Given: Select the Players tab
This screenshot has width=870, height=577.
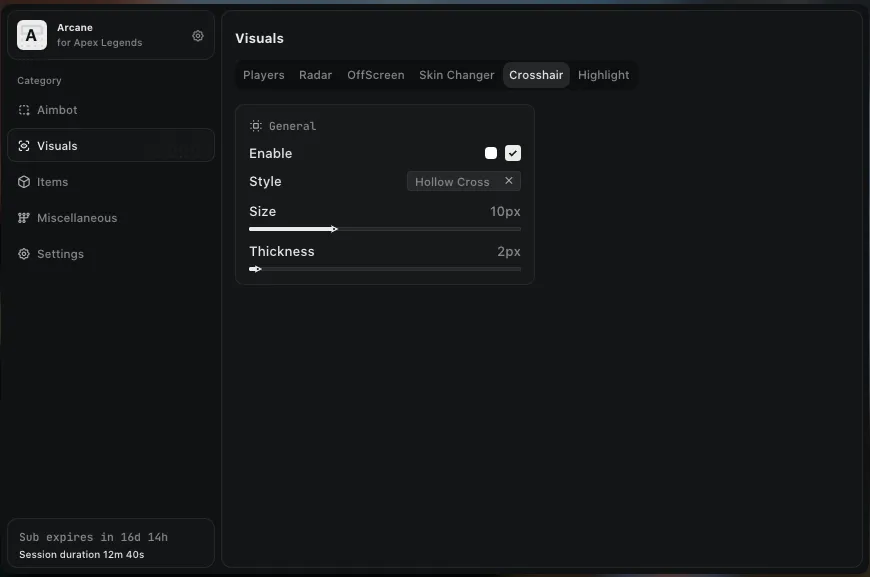Looking at the screenshot, I should pos(263,75).
